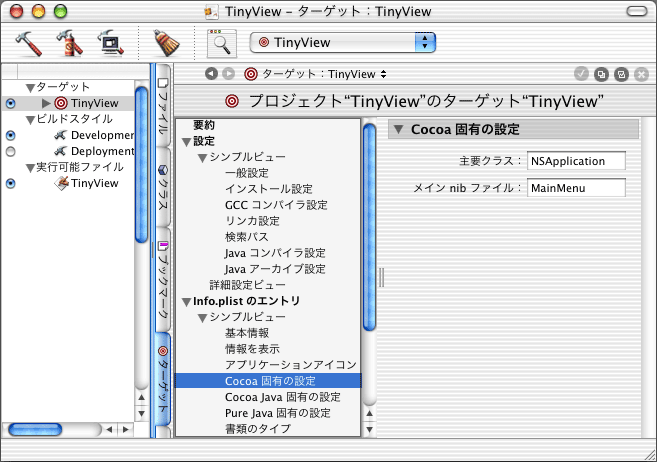The image size is (657, 462).
Task: Select the Development build style radio button
Action: click(11, 135)
